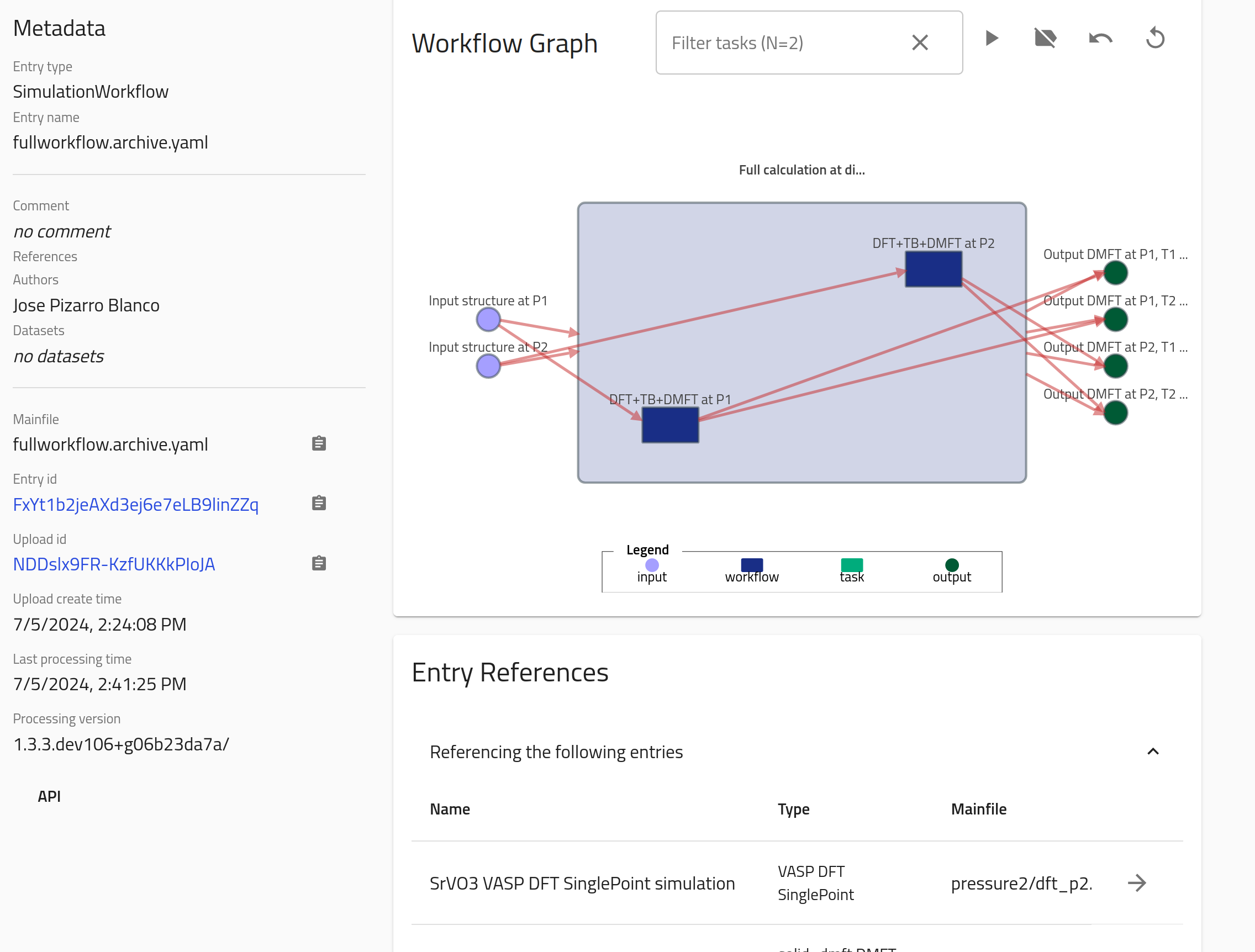Screen dimensions: 1255x952
Task: Click the no comment text
Action: coord(62,231)
